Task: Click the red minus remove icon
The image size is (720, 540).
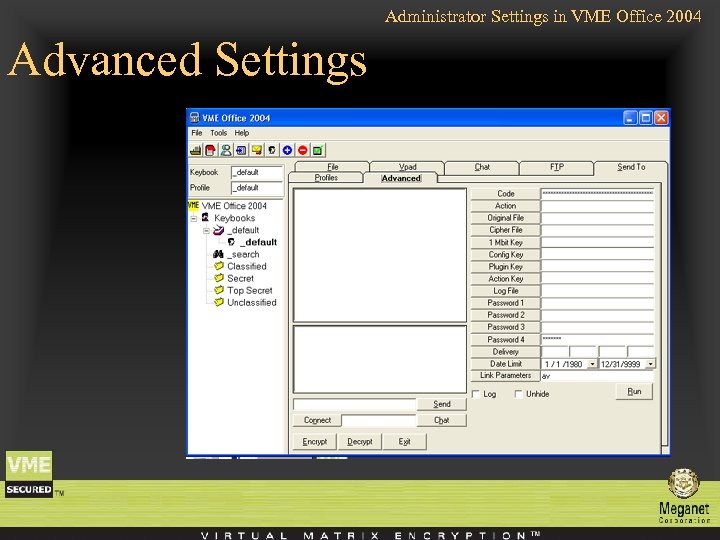Action: click(303, 150)
